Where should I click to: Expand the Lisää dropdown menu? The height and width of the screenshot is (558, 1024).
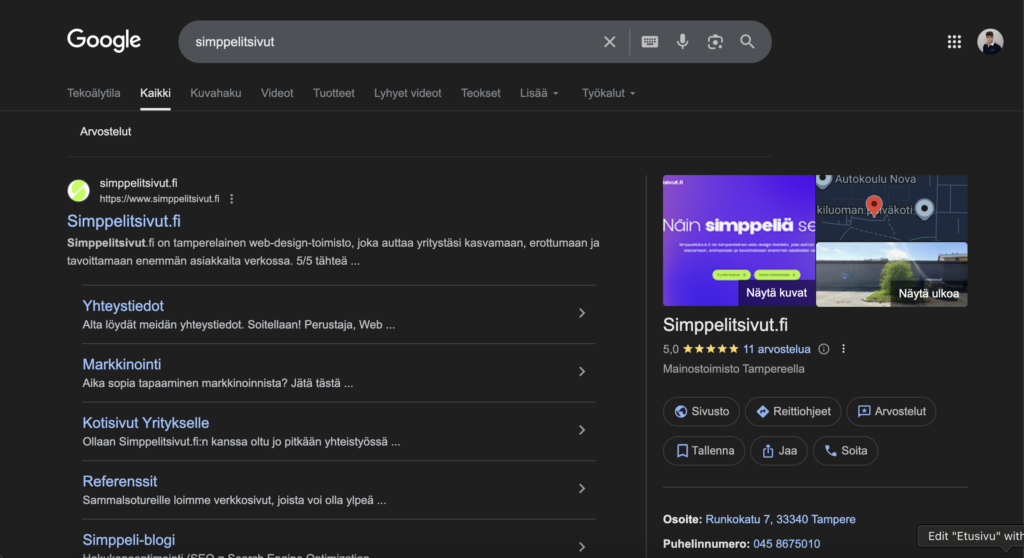click(539, 93)
